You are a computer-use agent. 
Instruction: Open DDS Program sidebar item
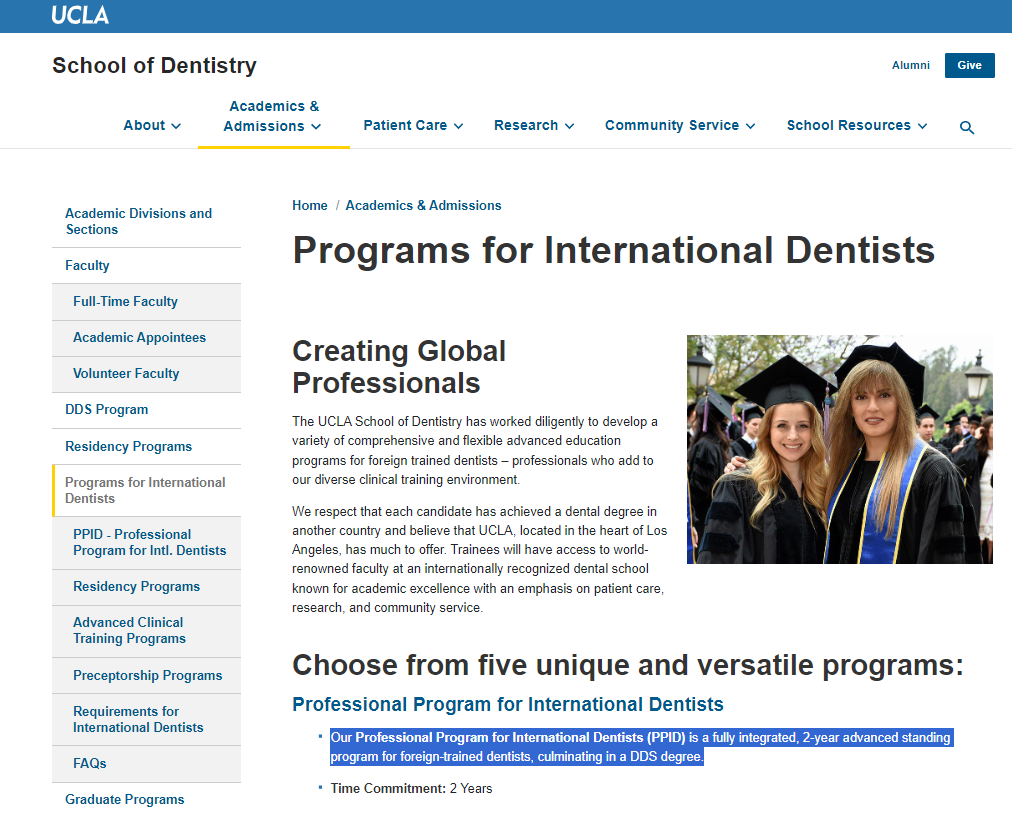(106, 409)
